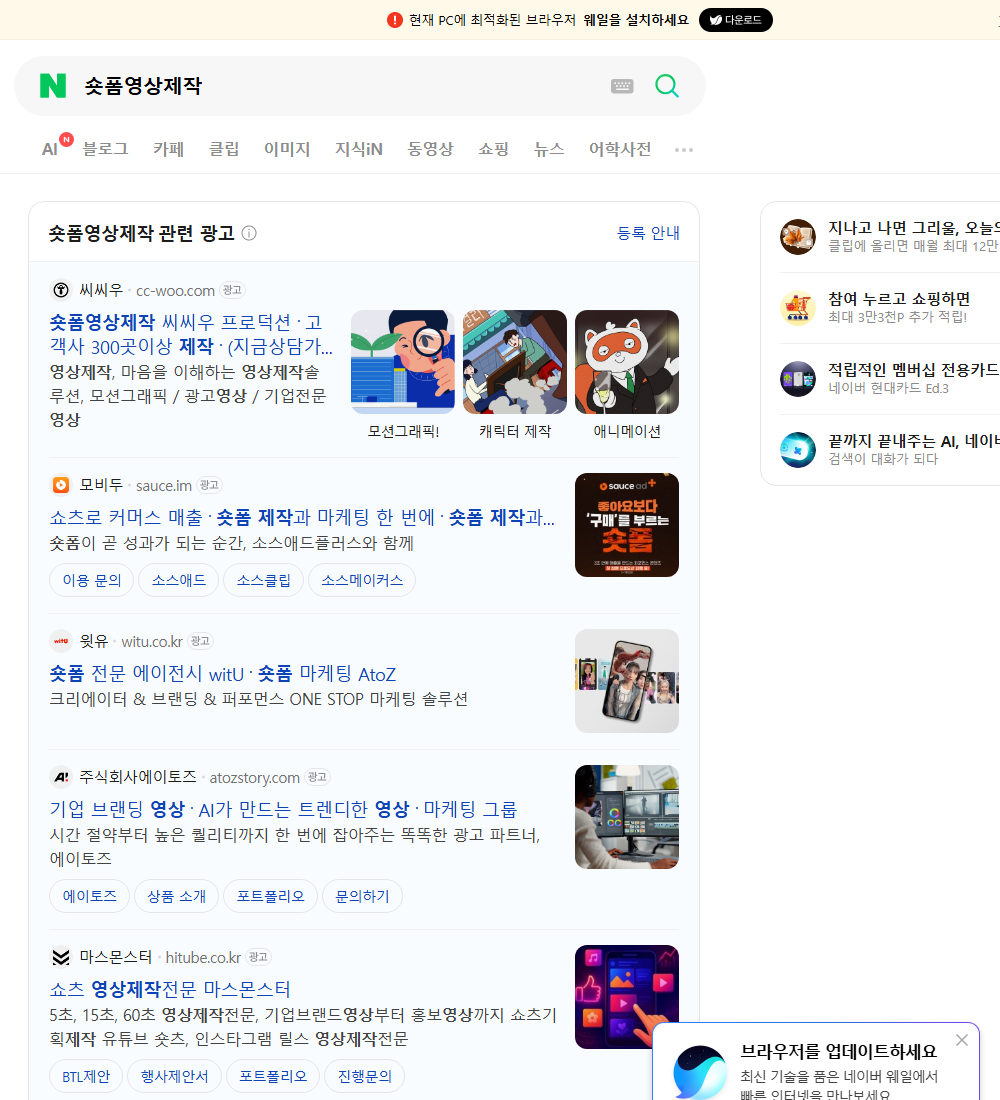Click the 윗유 witu favicon
Image resolution: width=1000 pixels, height=1100 pixels.
(x=61, y=640)
